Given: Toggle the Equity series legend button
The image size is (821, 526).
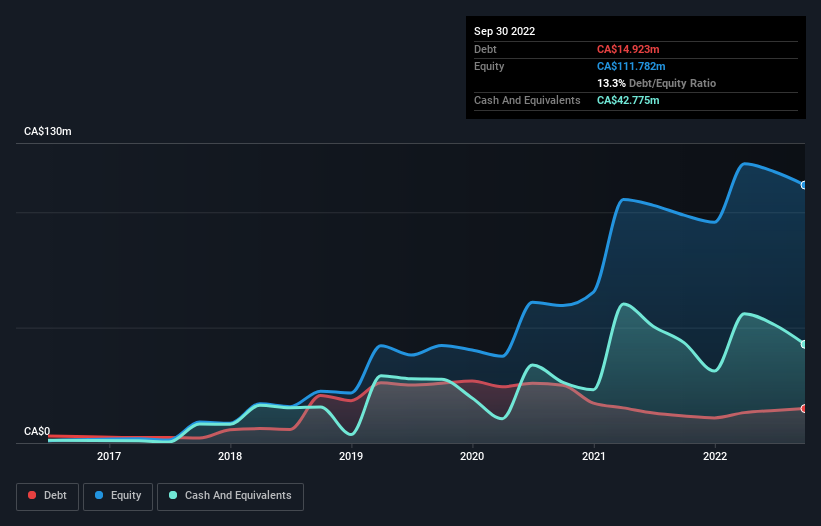Looking at the screenshot, I should click(118, 496).
